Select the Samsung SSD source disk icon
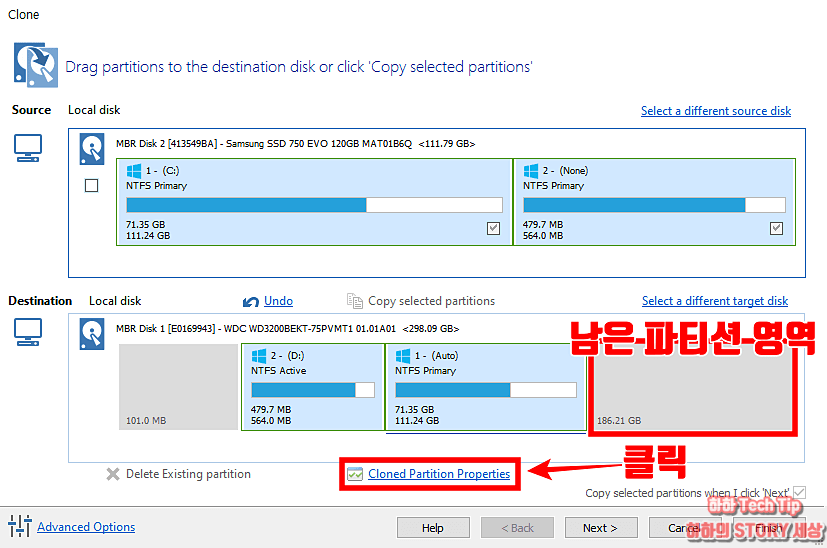827x548 pixels. [92, 149]
